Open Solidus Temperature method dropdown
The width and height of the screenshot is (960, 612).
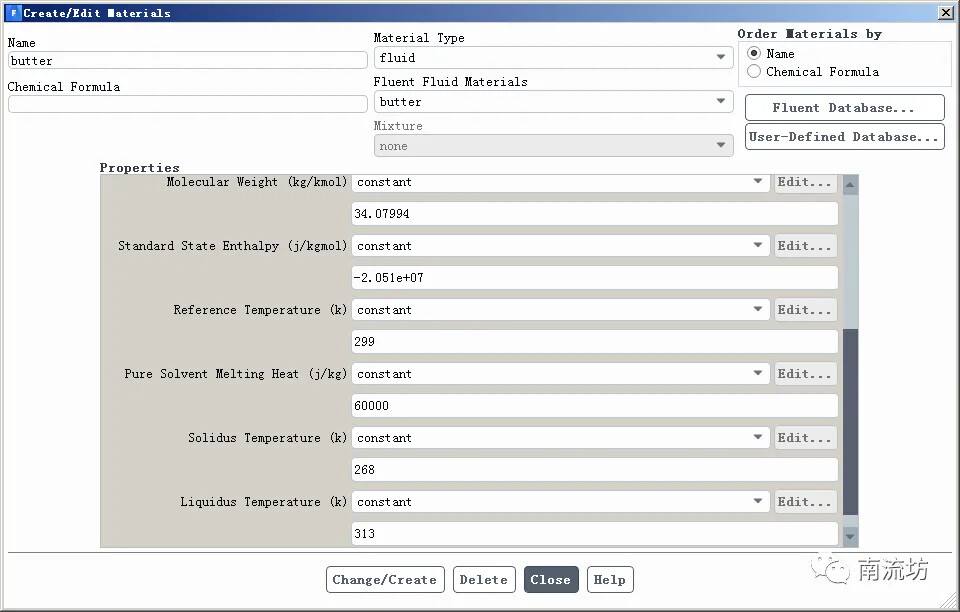560,438
